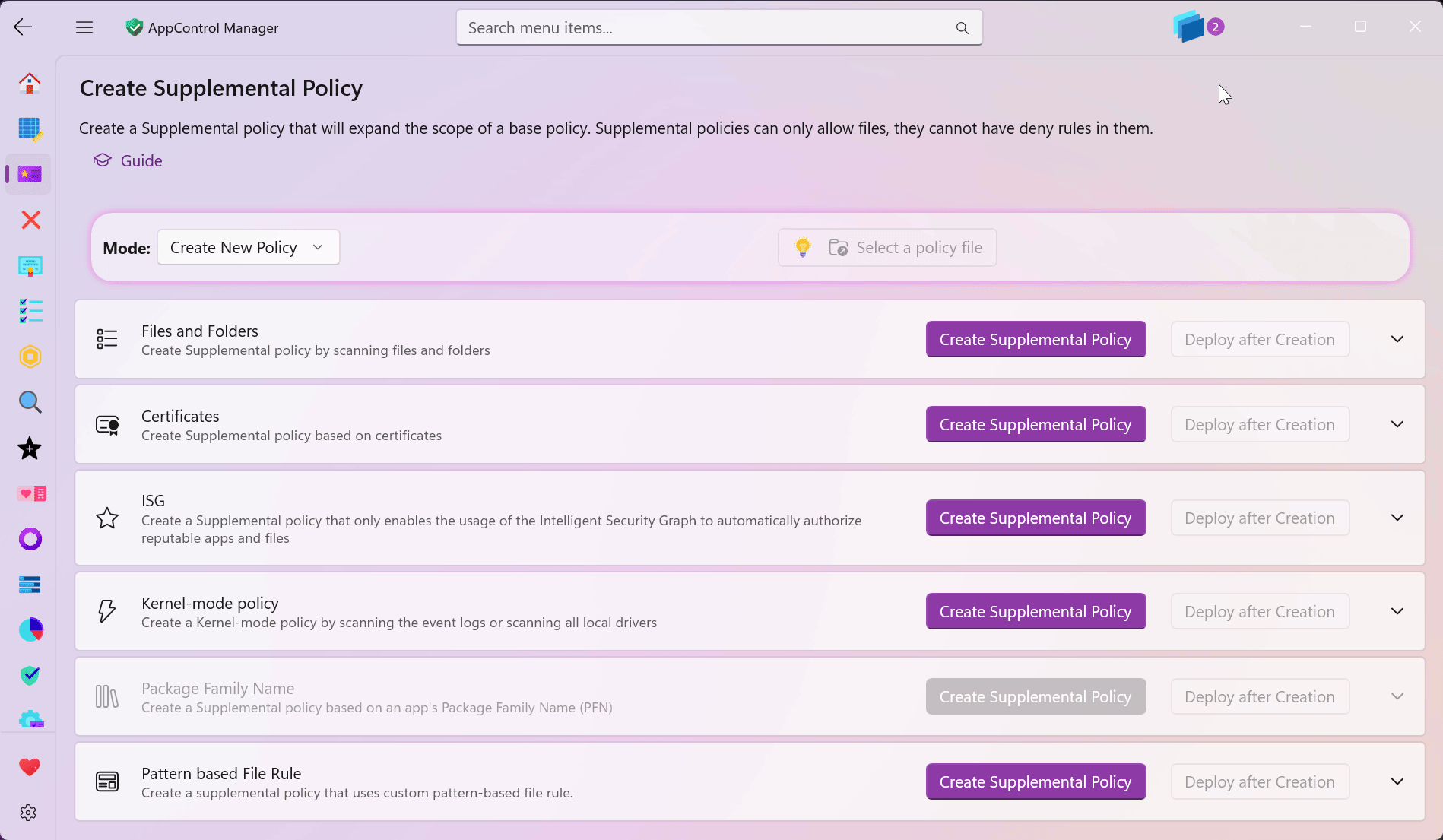This screenshot has width=1443, height=840.
Task: Create Supplemental Policy for Package Family Name
Action: 1035,696
